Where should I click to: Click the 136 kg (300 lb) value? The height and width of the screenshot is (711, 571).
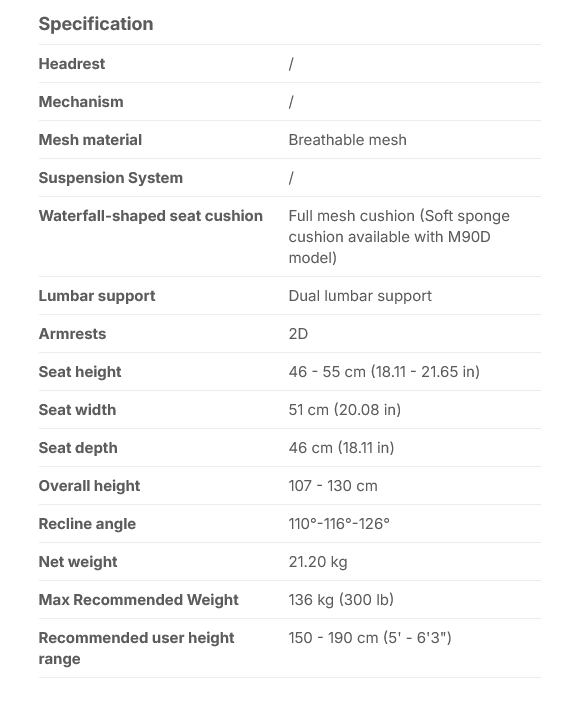tap(341, 600)
